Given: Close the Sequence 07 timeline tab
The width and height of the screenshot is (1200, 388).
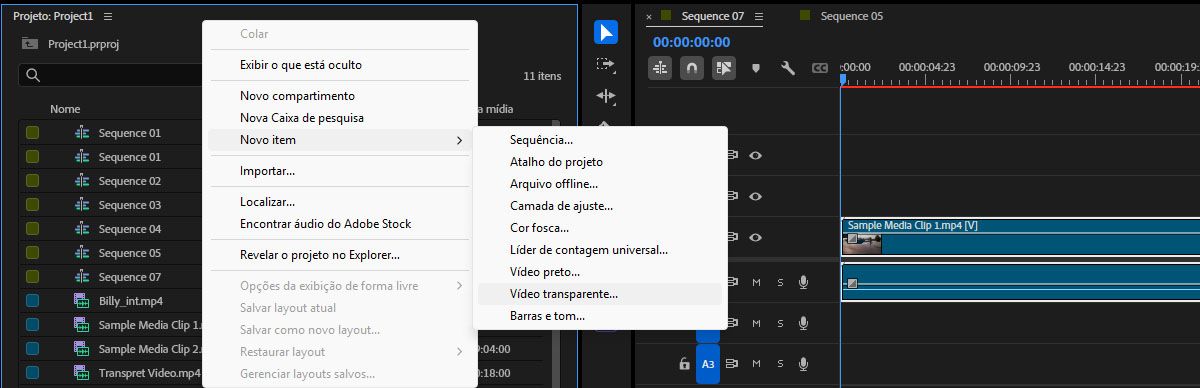Looking at the screenshot, I should click(x=649, y=16).
